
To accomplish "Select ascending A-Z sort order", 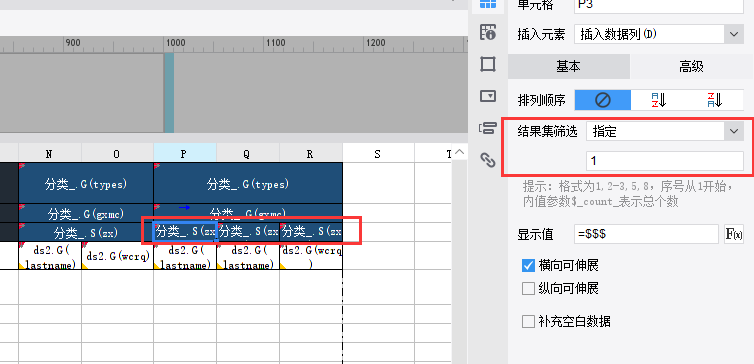I will [x=658, y=100].
